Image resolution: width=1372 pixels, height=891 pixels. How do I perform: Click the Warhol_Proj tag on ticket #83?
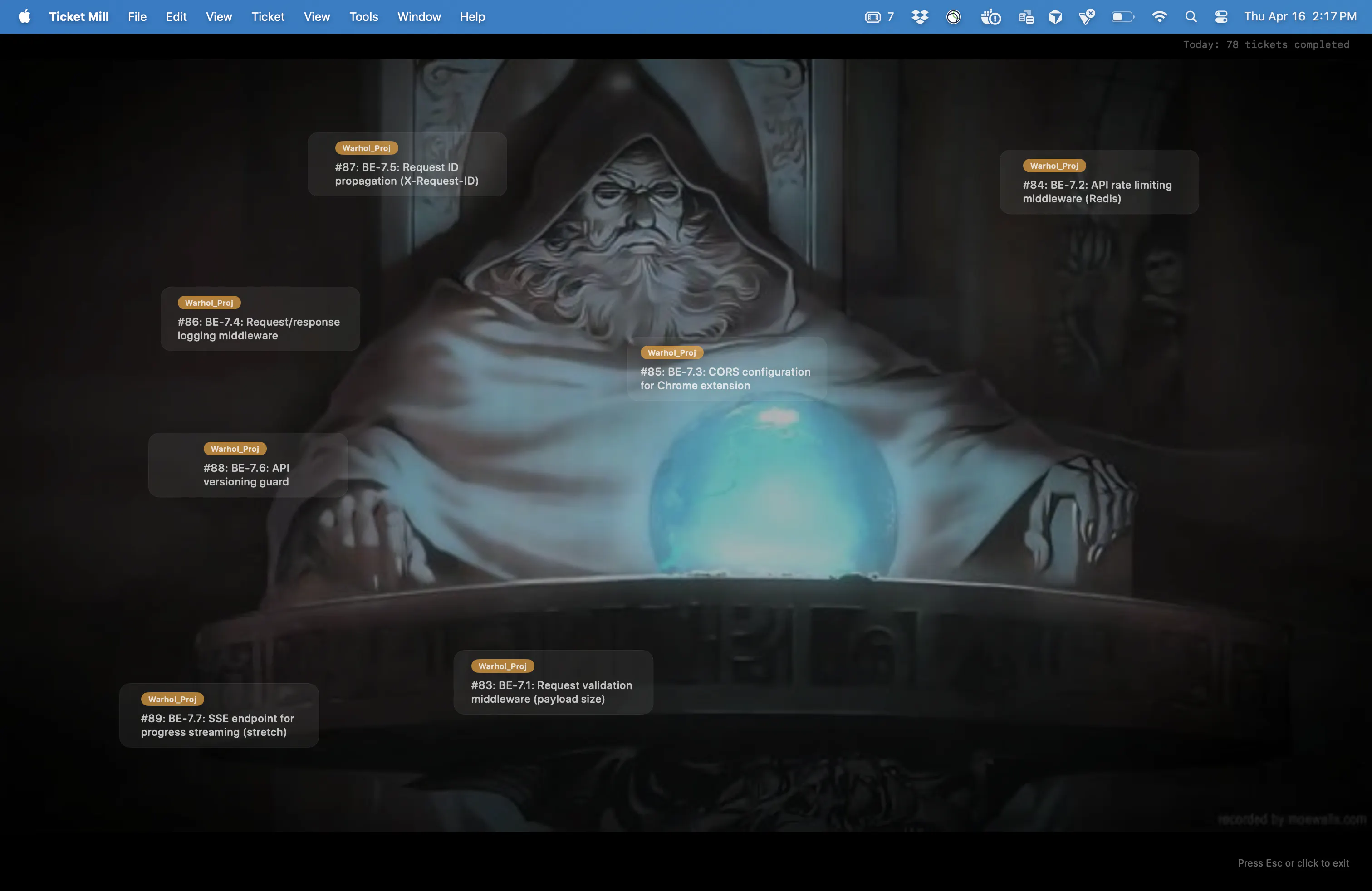(x=503, y=666)
